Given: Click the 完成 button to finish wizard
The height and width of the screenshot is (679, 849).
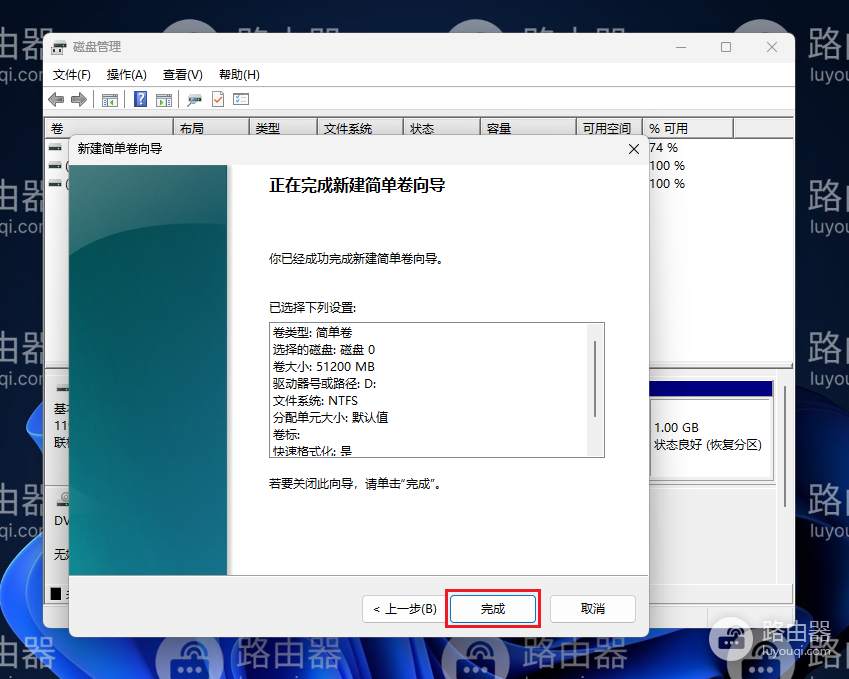Looking at the screenshot, I should pos(493,609).
